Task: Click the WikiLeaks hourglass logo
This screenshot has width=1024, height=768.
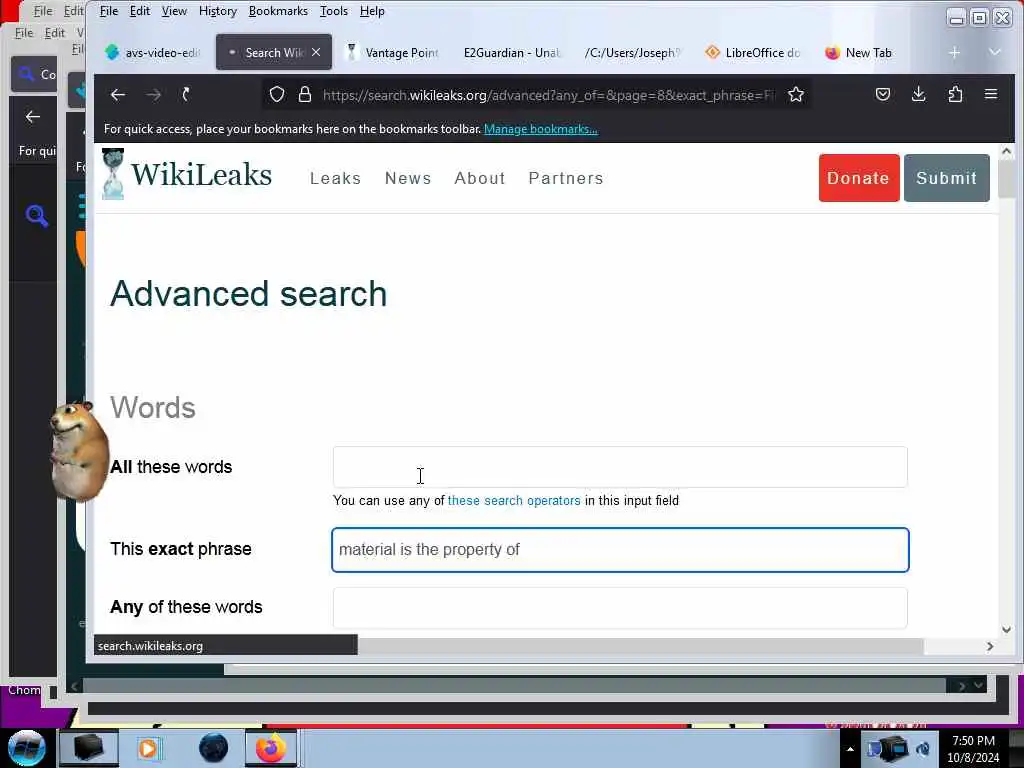Action: click(112, 174)
